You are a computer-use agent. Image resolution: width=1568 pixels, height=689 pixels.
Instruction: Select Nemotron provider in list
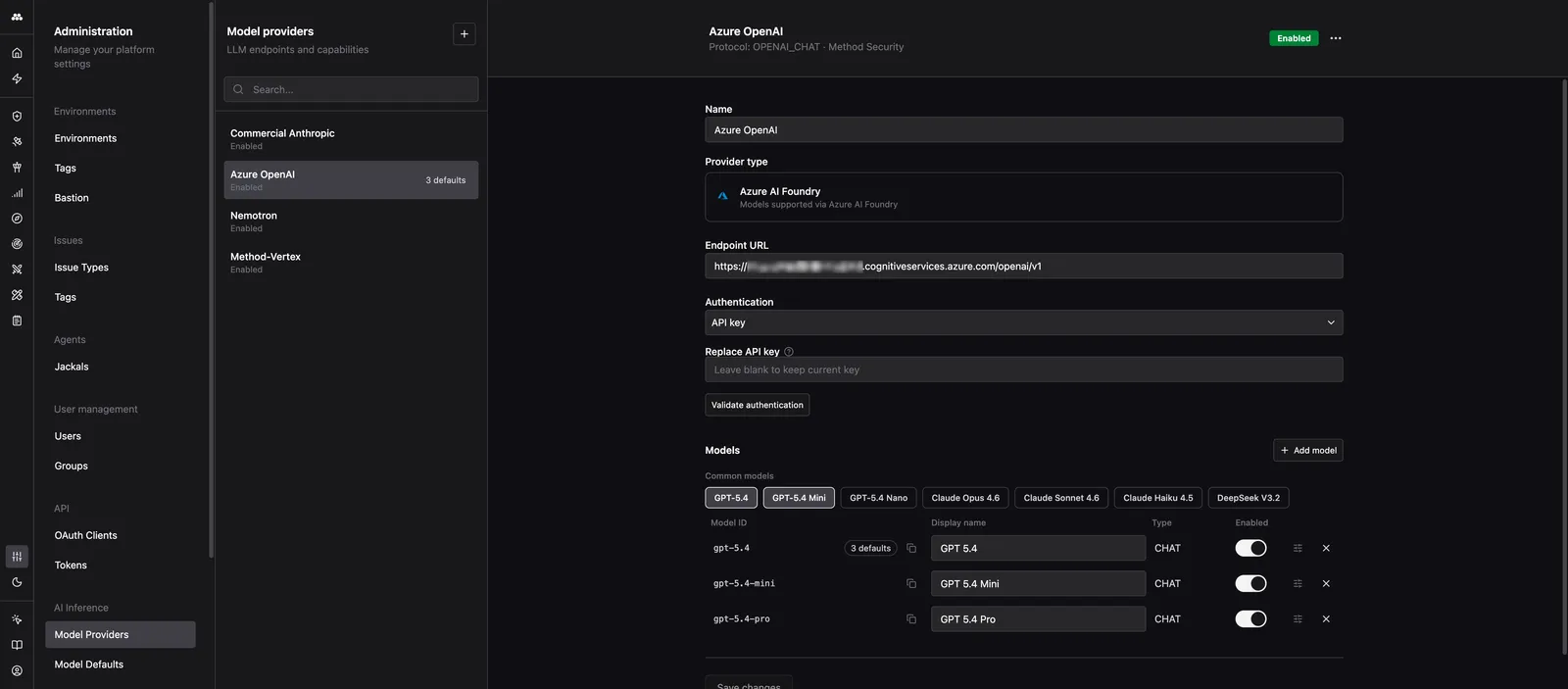pyautogui.click(x=351, y=221)
